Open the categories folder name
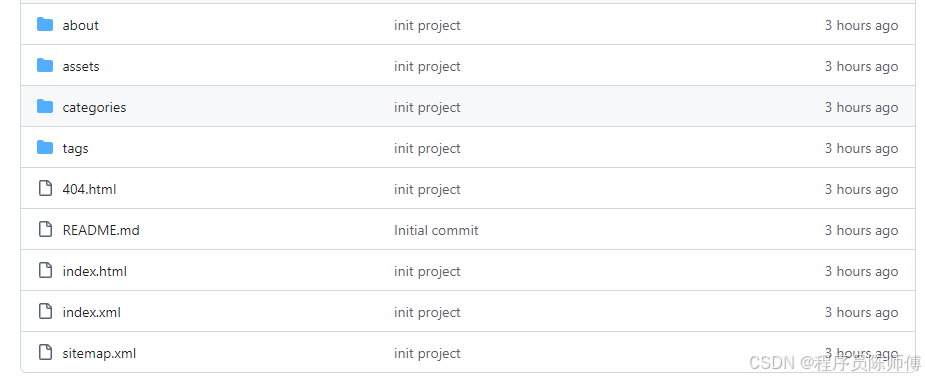This screenshot has width=925, height=378. [x=94, y=107]
